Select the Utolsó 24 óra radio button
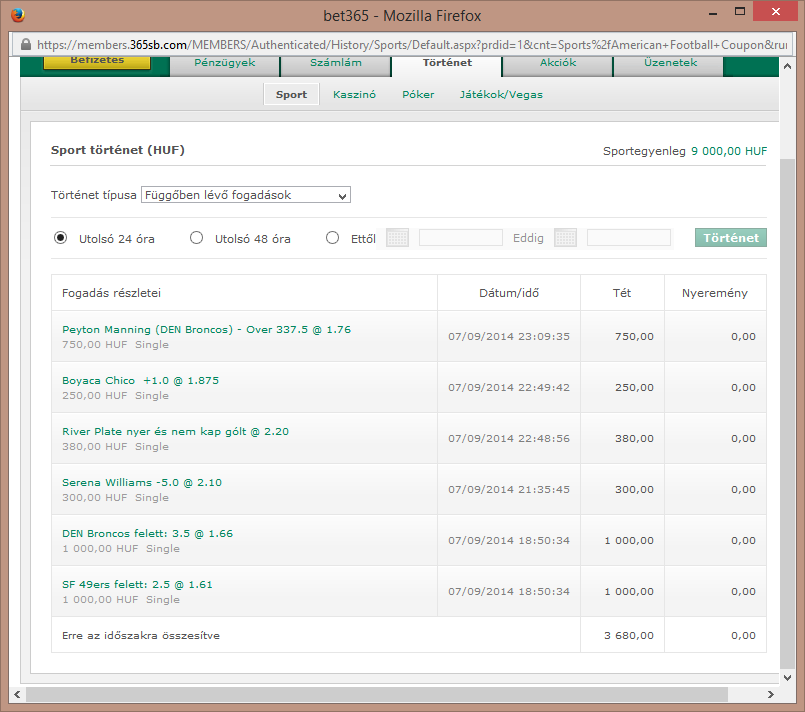Viewport: 805px width, 712px height. coord(61,238)
